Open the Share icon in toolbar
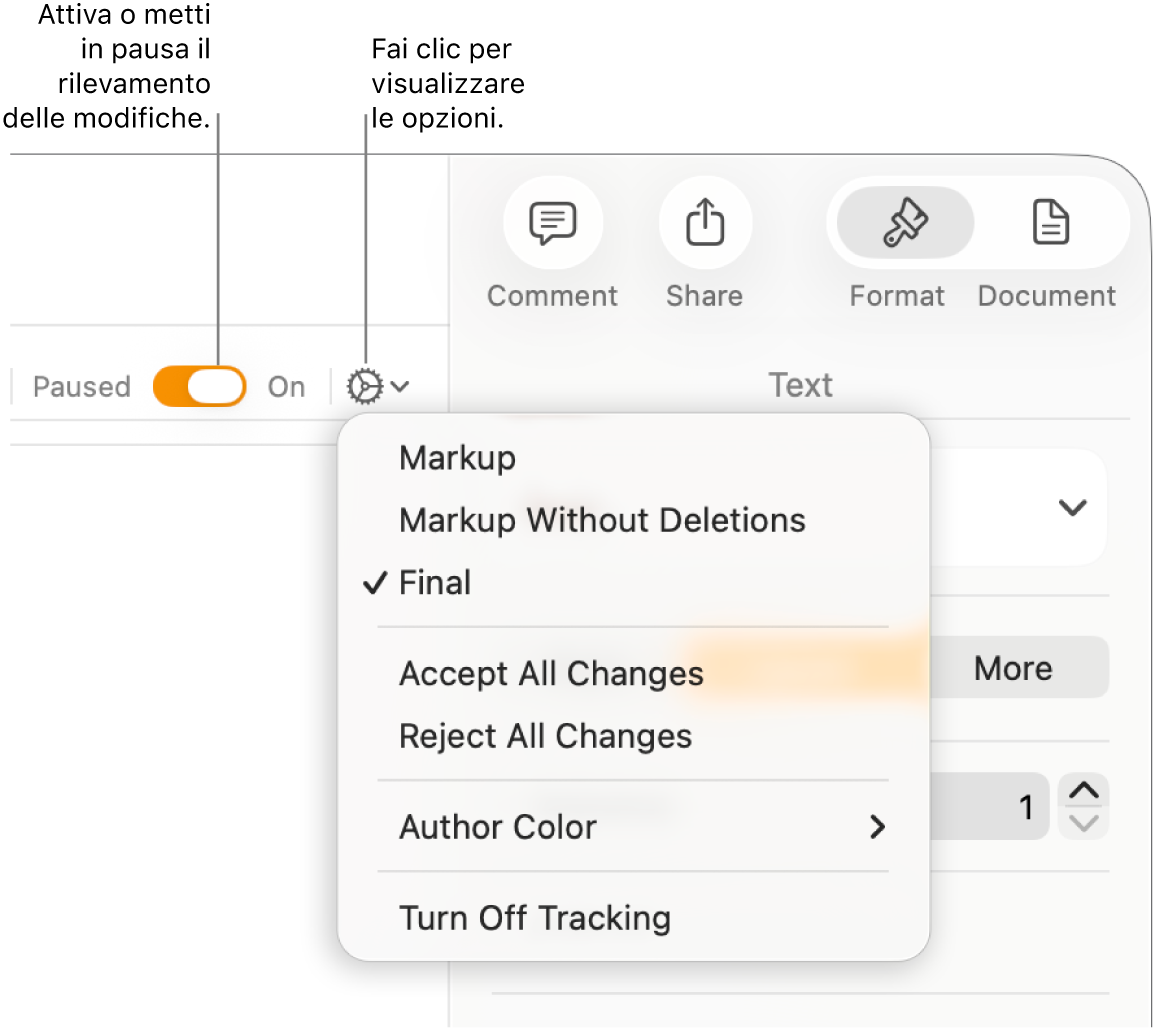 click(704, 222)
